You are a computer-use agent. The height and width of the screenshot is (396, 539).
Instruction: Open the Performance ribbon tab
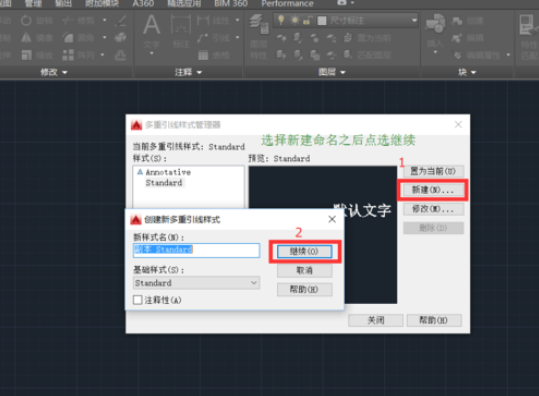tap(287, 3)
